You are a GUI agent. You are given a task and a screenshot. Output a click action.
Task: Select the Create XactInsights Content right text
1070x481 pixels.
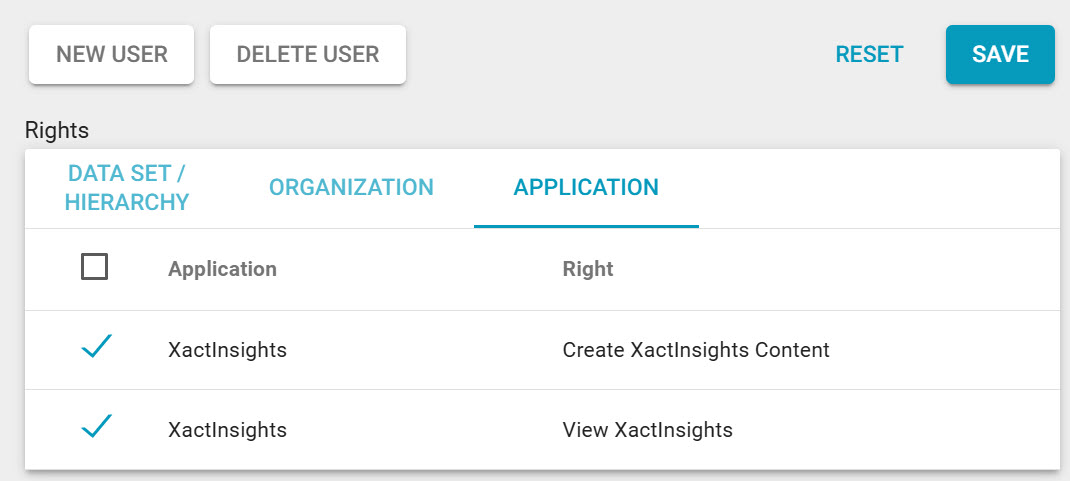point(696,350)
